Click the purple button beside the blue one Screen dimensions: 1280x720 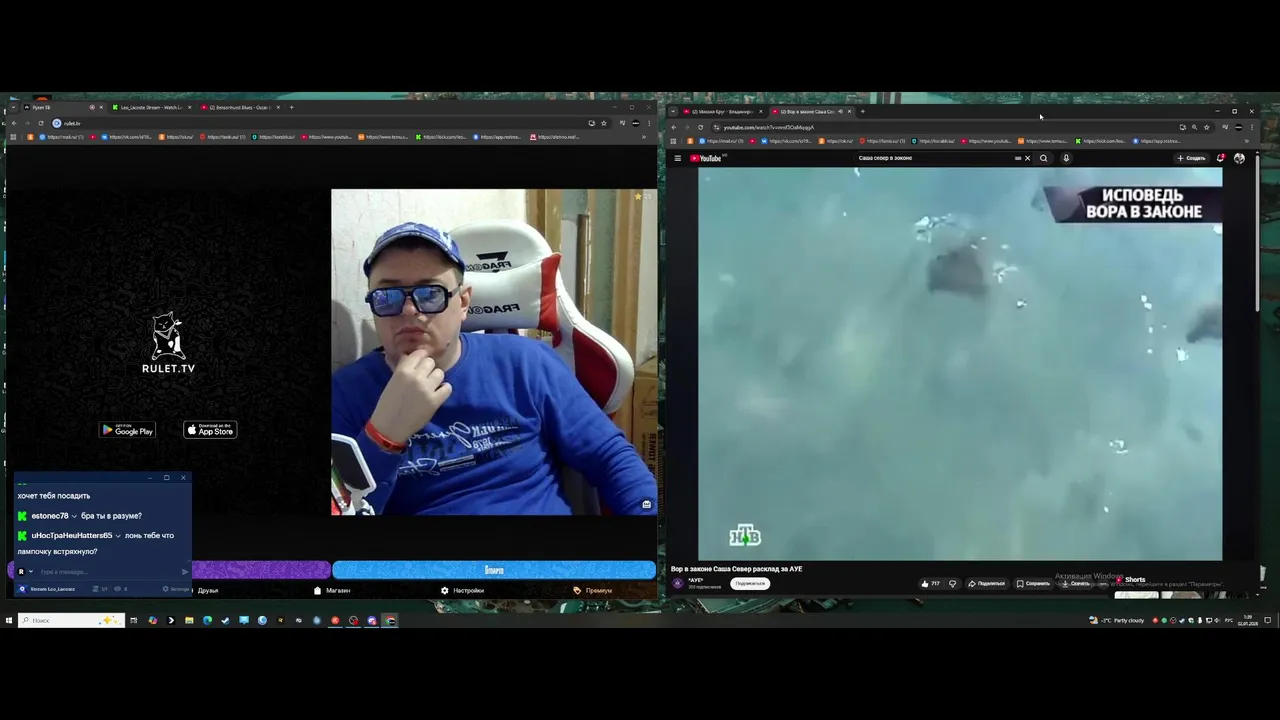click(x=261, y=570)
